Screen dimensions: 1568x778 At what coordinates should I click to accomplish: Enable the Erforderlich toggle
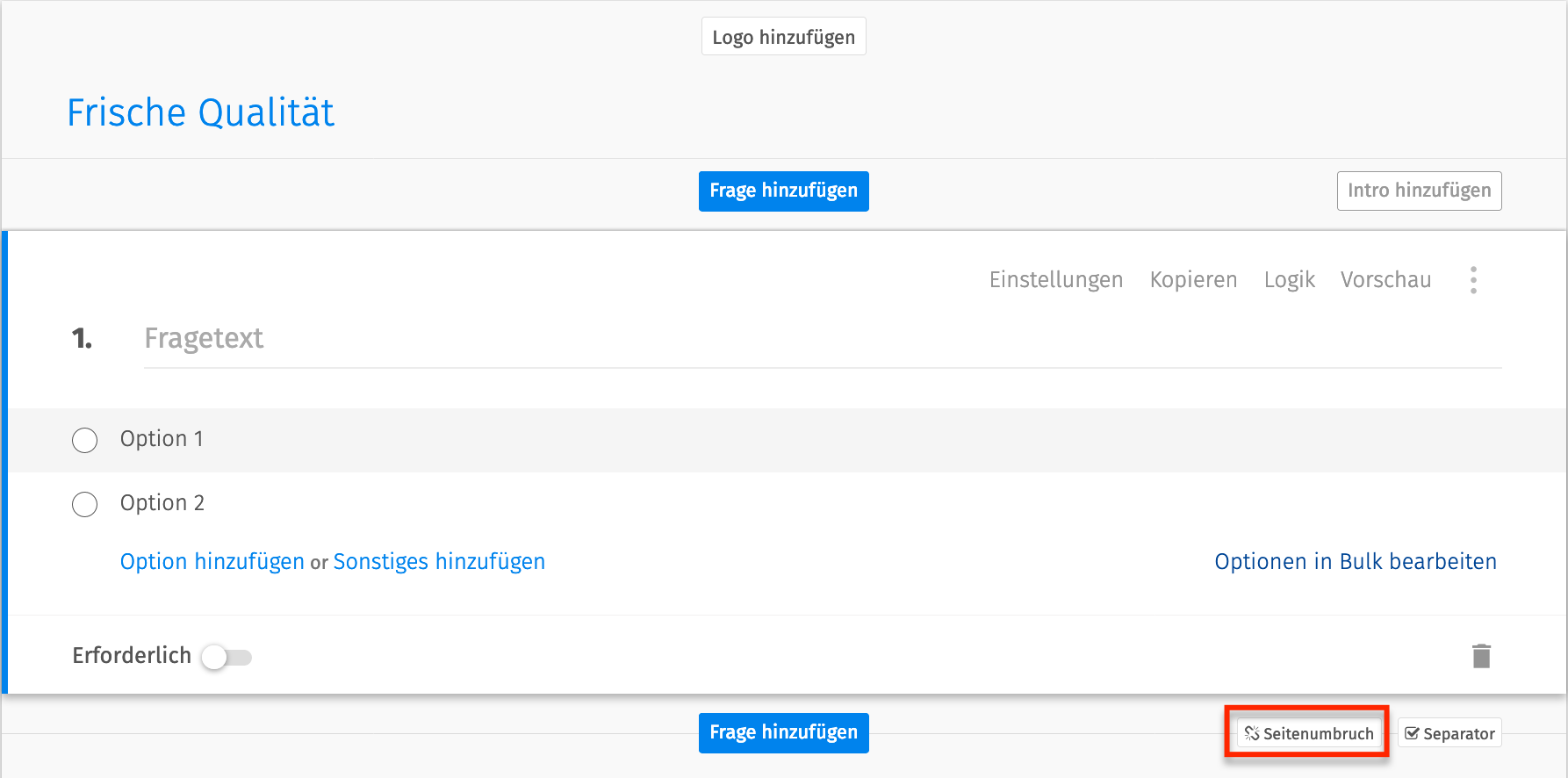pyautogui.click(x=227, y=656)
